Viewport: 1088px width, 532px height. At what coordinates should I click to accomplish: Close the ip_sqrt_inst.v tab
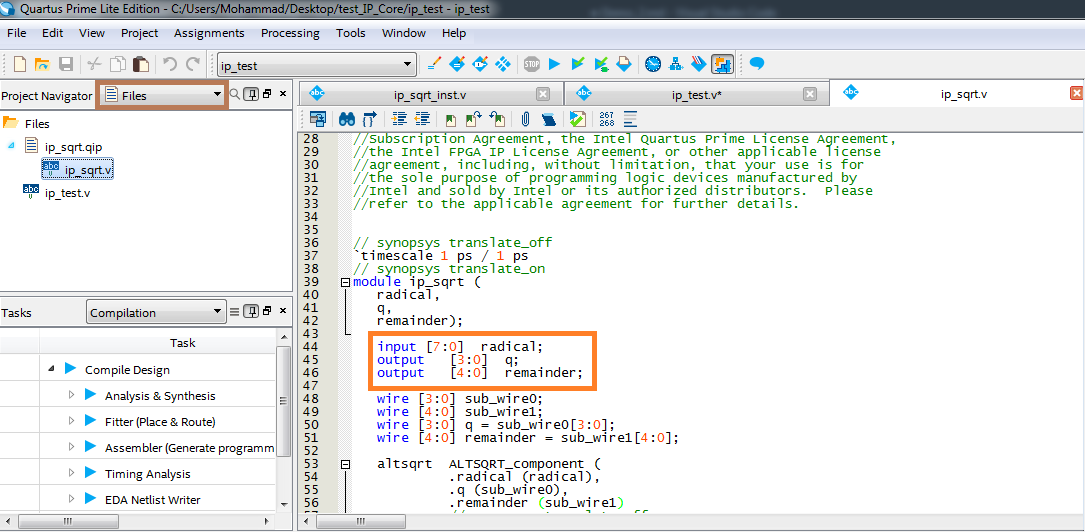tap(543, 94)
